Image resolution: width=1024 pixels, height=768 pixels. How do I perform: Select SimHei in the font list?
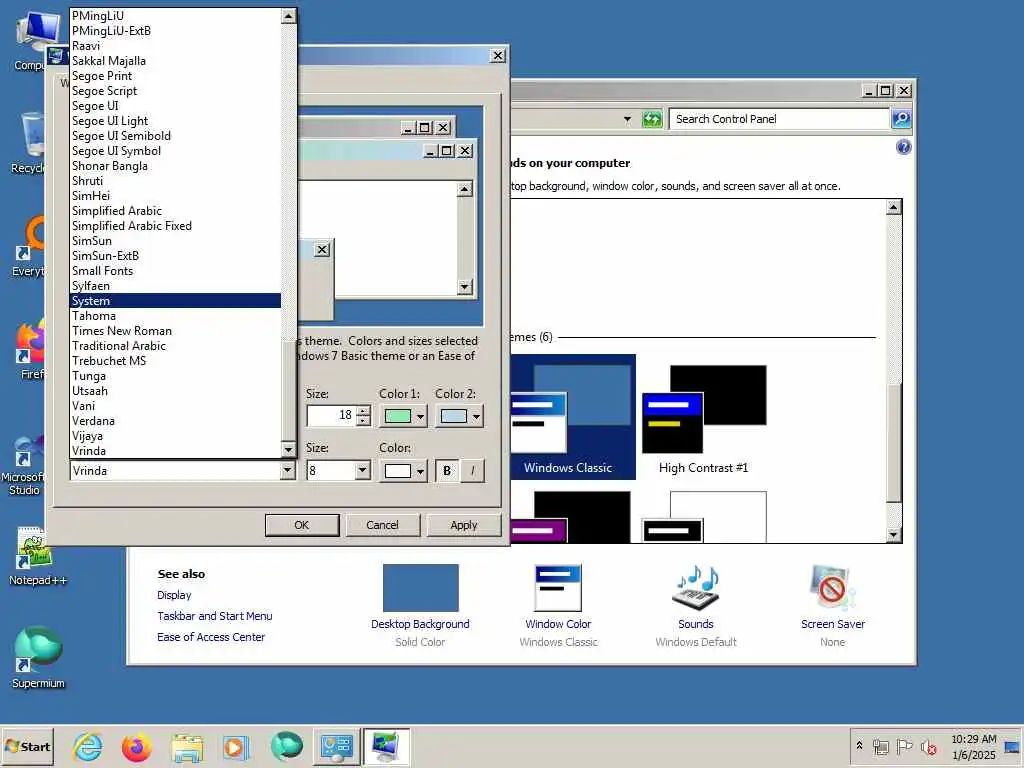[175, 196]
